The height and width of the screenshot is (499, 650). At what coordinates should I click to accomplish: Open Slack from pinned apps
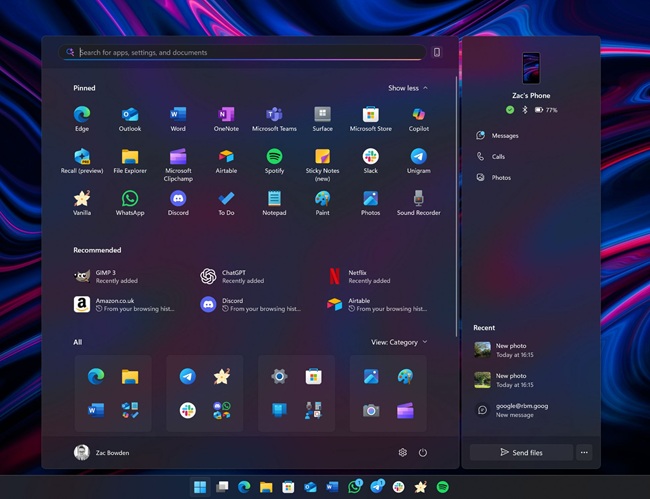coord(370,161)
